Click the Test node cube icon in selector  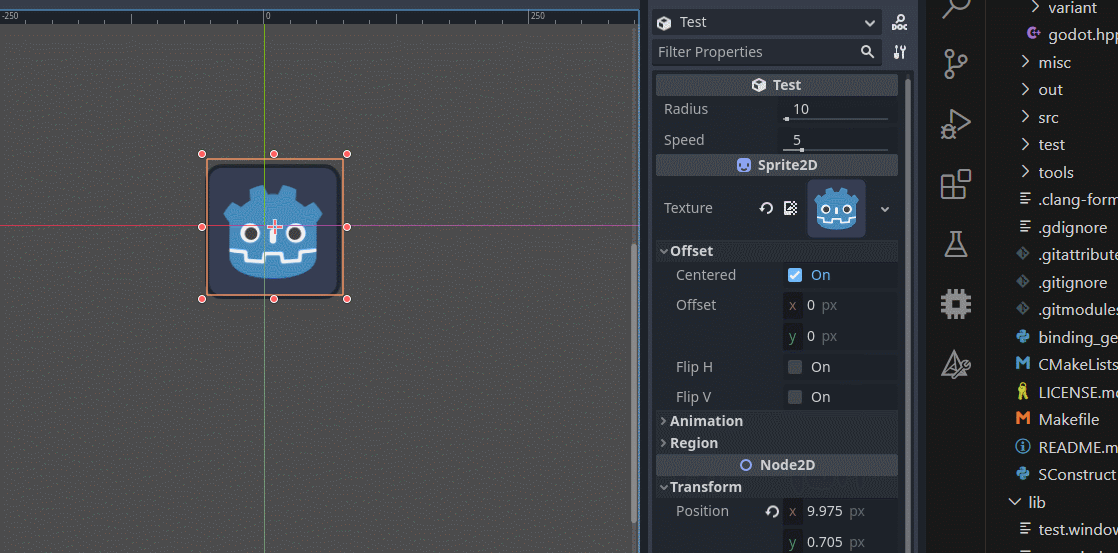[x=664, y=23]
